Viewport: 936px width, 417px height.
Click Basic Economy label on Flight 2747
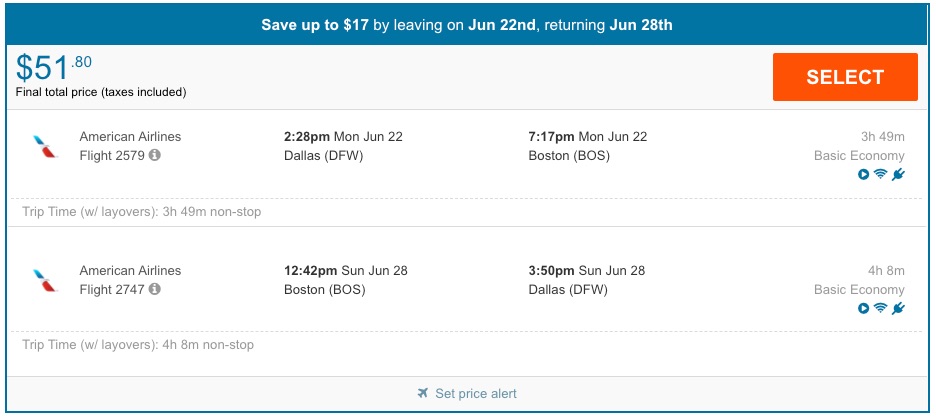pyautogui.click(x=858, y=289)
